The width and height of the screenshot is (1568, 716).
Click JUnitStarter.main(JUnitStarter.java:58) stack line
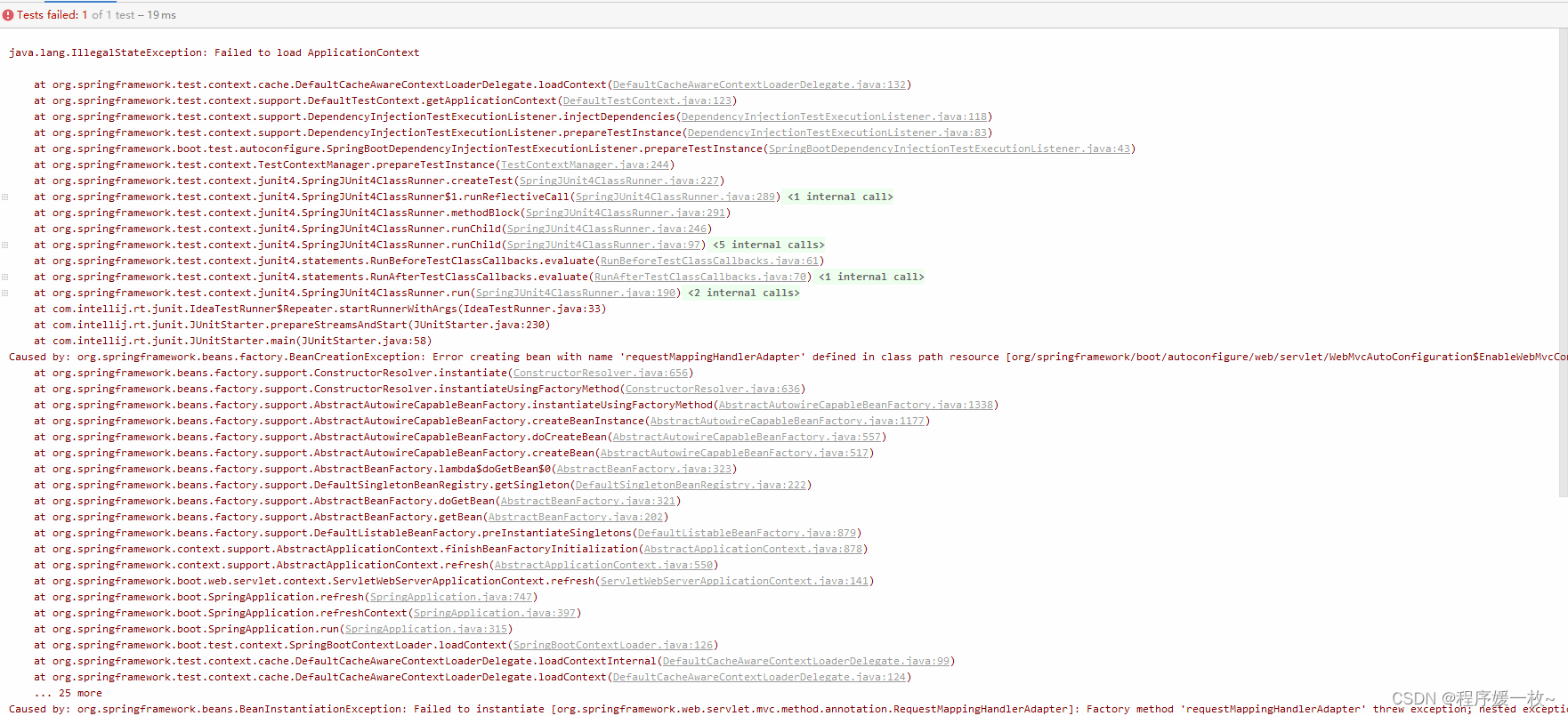(x=233, y=341)
